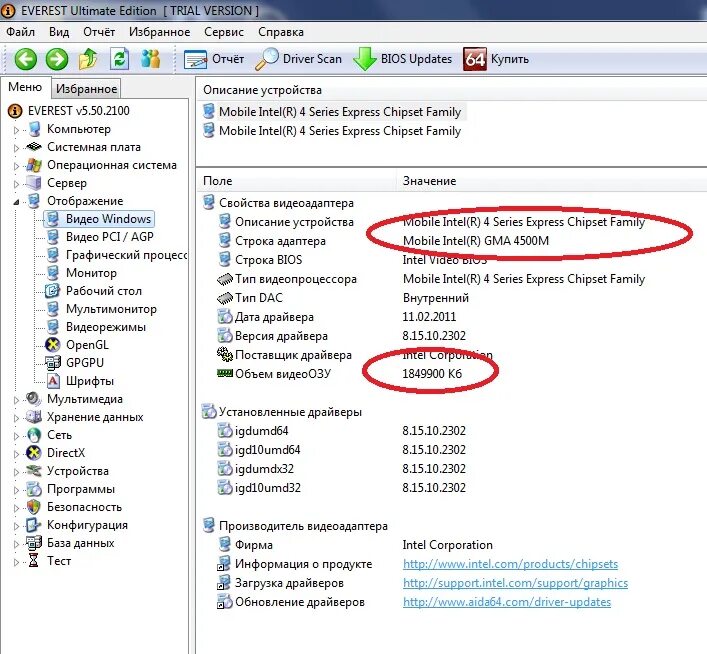The height and width of the screenshot is (654, 707).
Task: Open Графический процессор tree item
Action: 126,255
